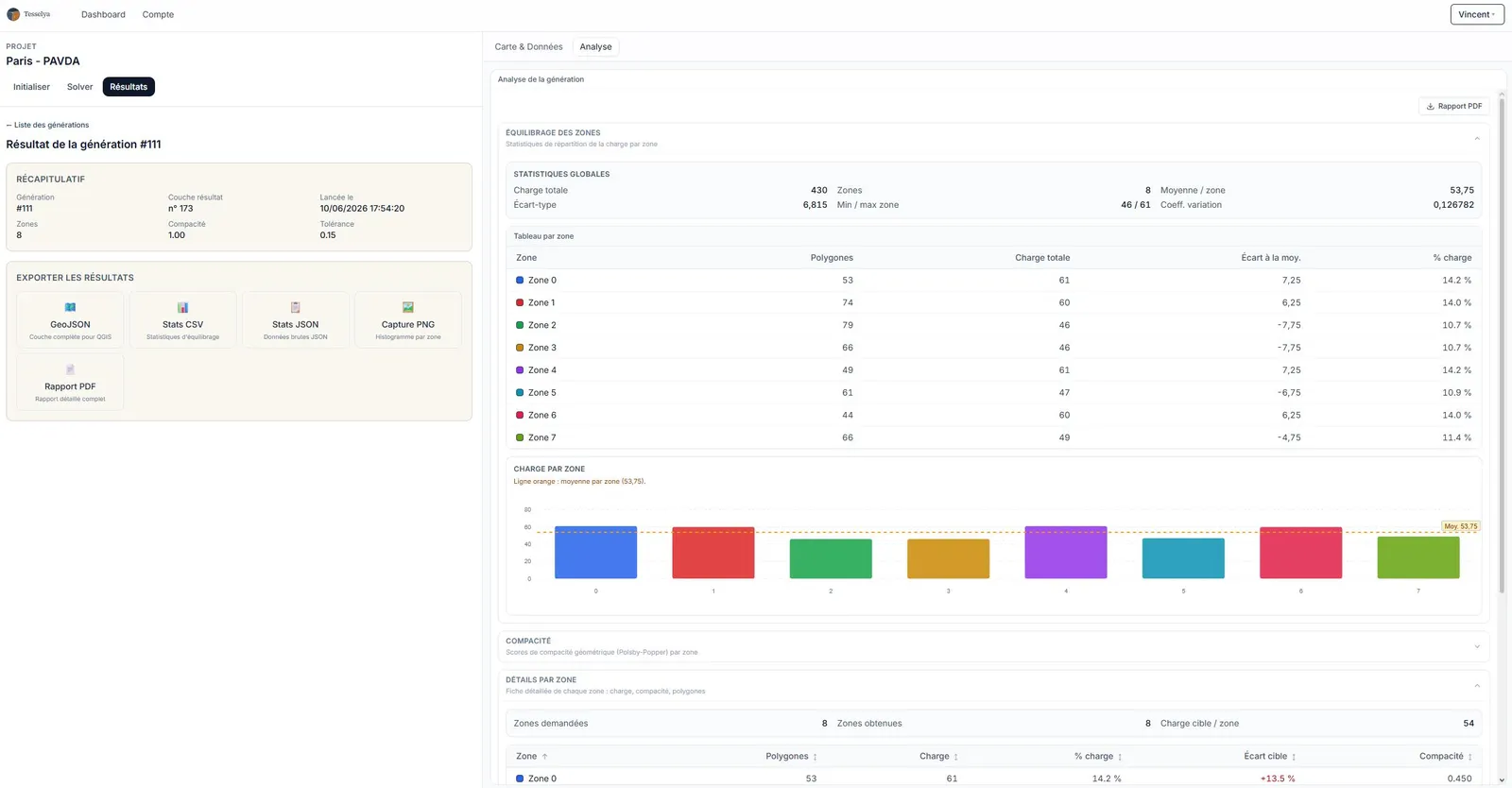This screenshot has height=788, width=1512.
Task: Click the Tesselya logo icon
Action: pos(13,14)
